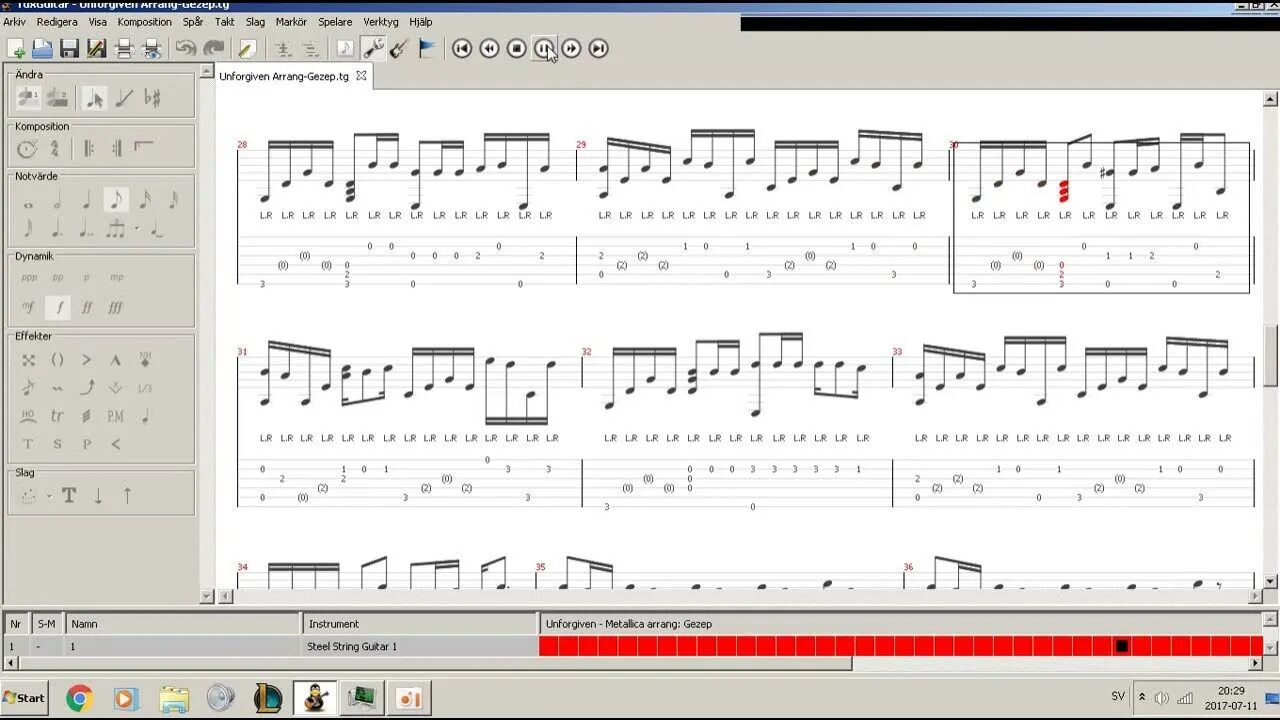Click the blue flag marker icon
The width and height of the screenshot is (1280, 720).
427,48
